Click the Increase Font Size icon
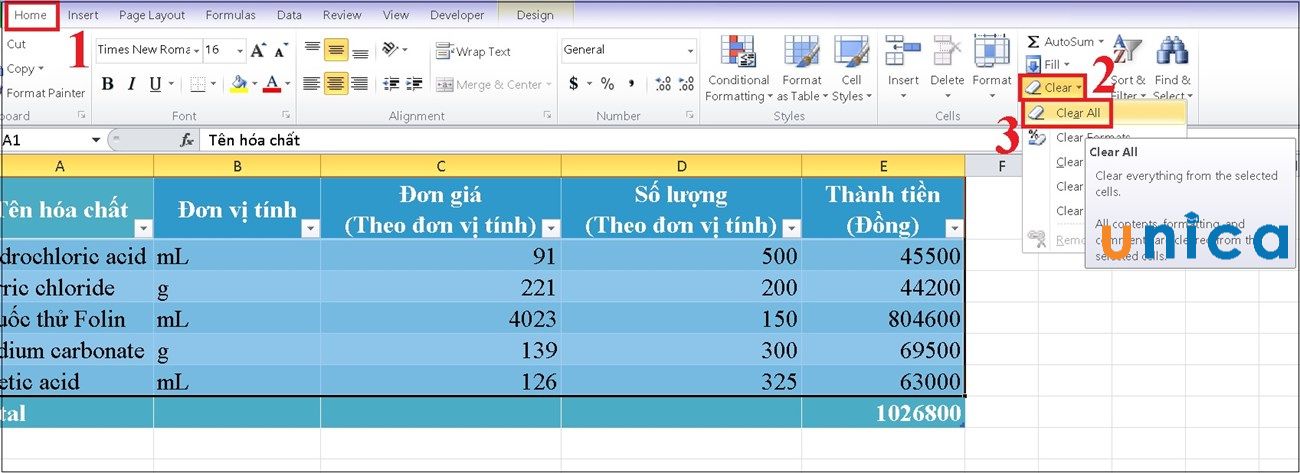The height and width of the screenshot is (473, 1300). point(258,50)
